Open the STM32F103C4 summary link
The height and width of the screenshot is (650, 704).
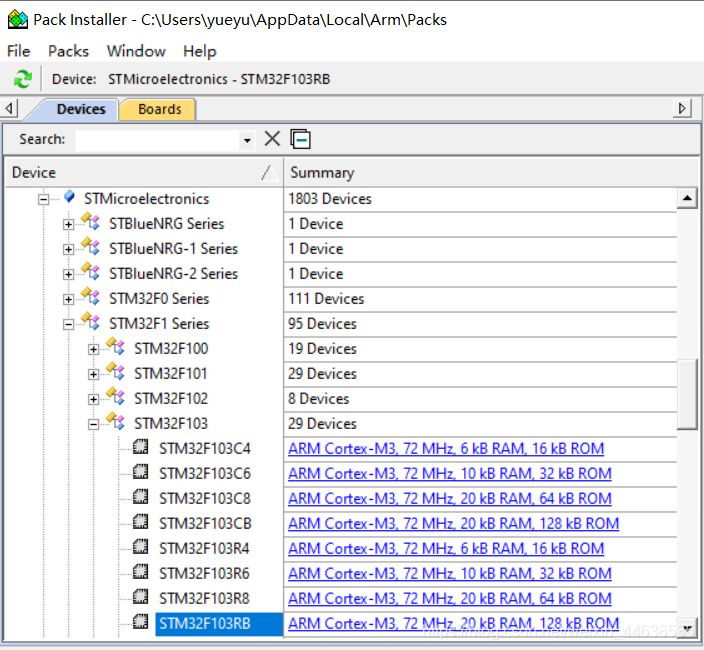446,448
